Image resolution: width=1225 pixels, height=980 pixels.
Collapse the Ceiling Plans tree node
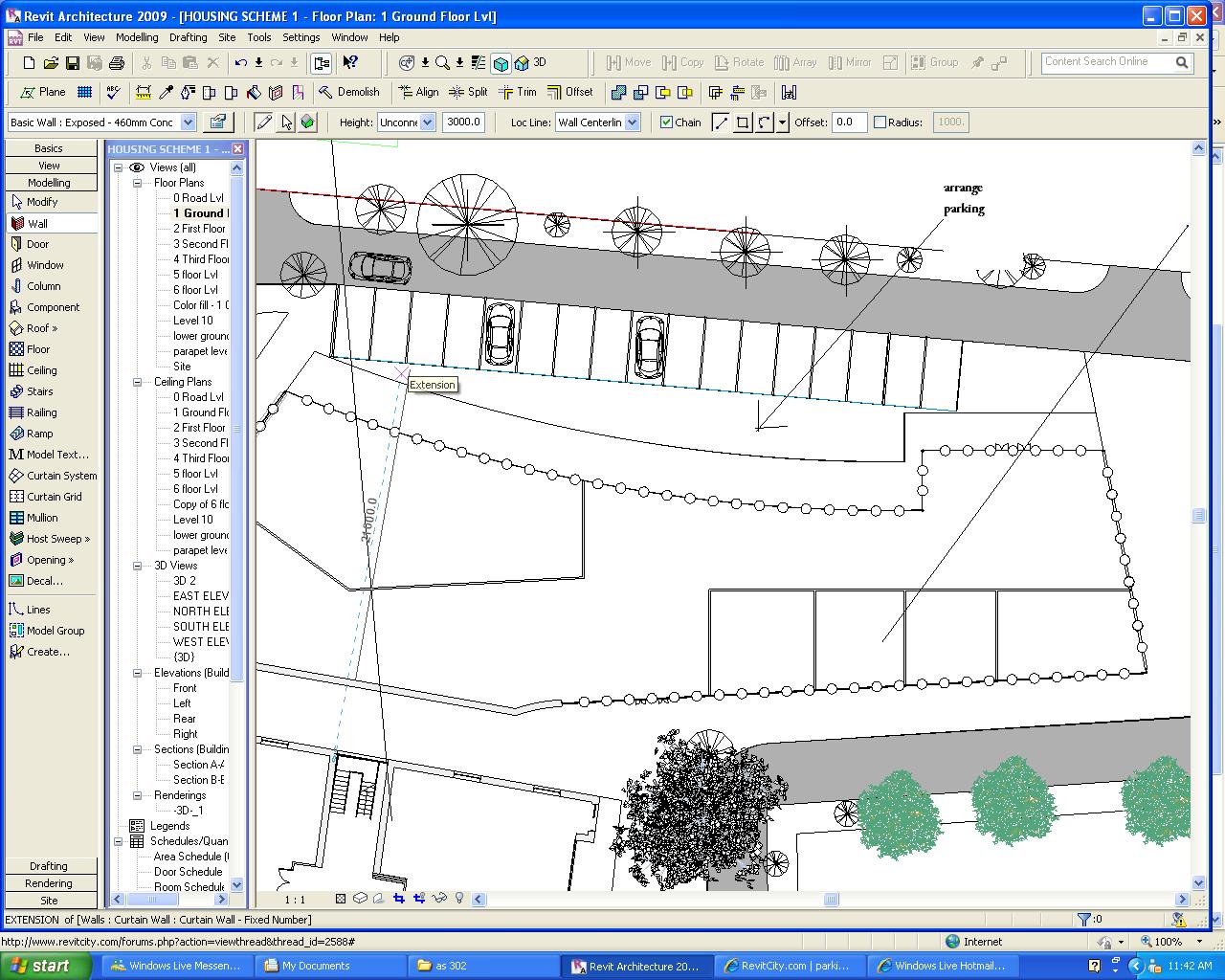138,382
